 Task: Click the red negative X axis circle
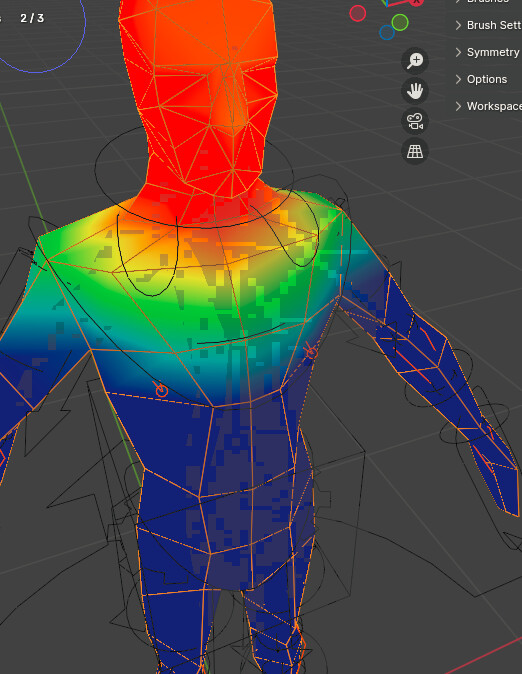click(358, 13)
